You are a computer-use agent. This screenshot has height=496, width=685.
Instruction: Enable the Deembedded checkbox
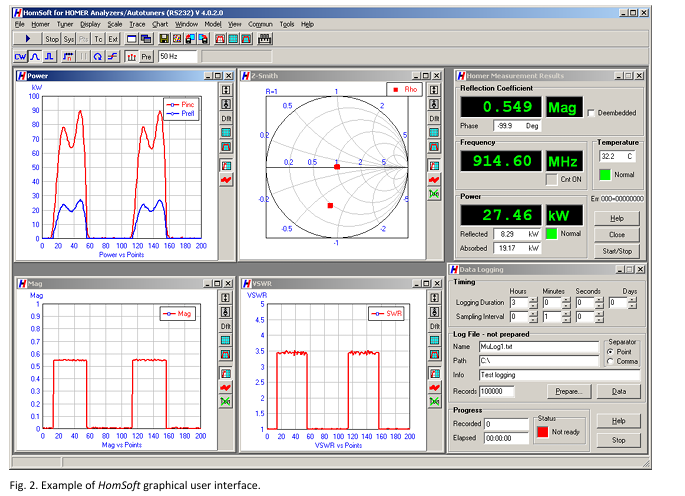[x=592, y=111]
